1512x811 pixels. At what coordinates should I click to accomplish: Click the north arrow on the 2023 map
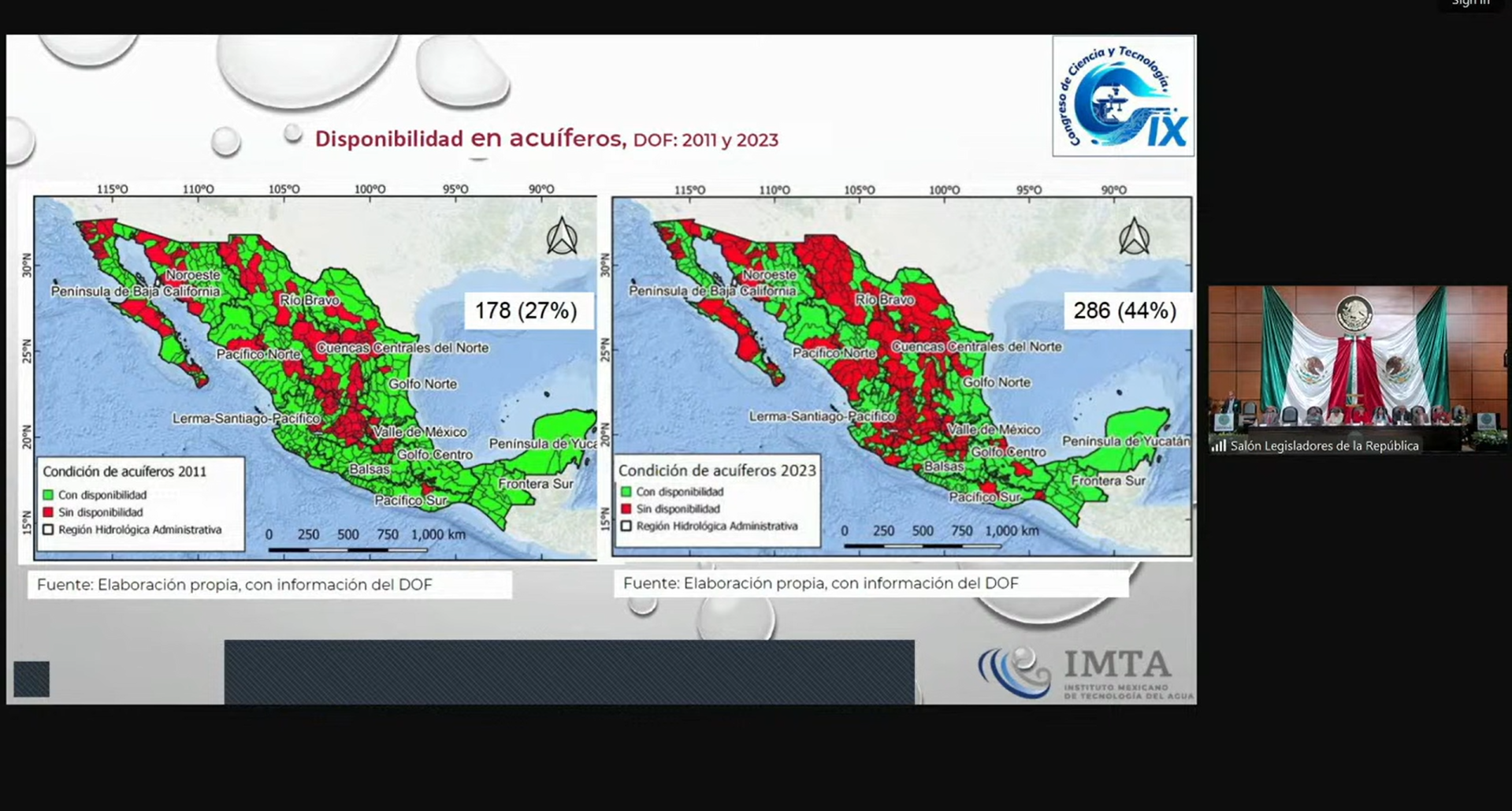pyautogui.click(x=1134, y=236)
